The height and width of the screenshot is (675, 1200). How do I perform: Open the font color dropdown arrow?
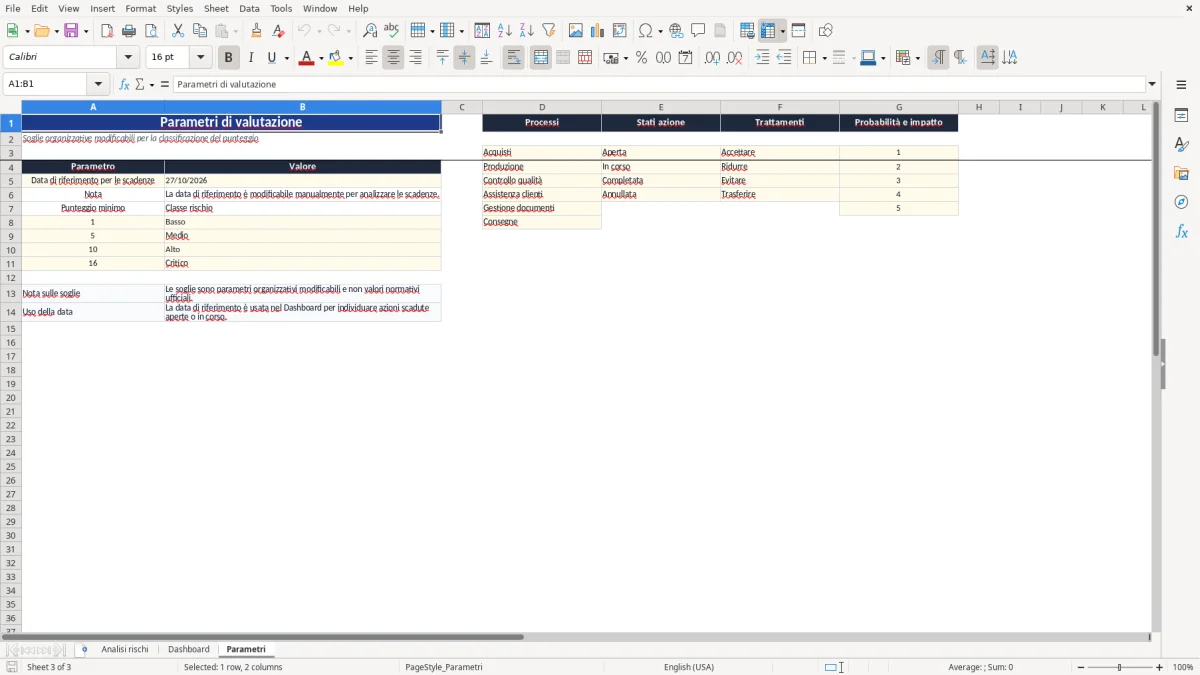(x=320, y=58)
